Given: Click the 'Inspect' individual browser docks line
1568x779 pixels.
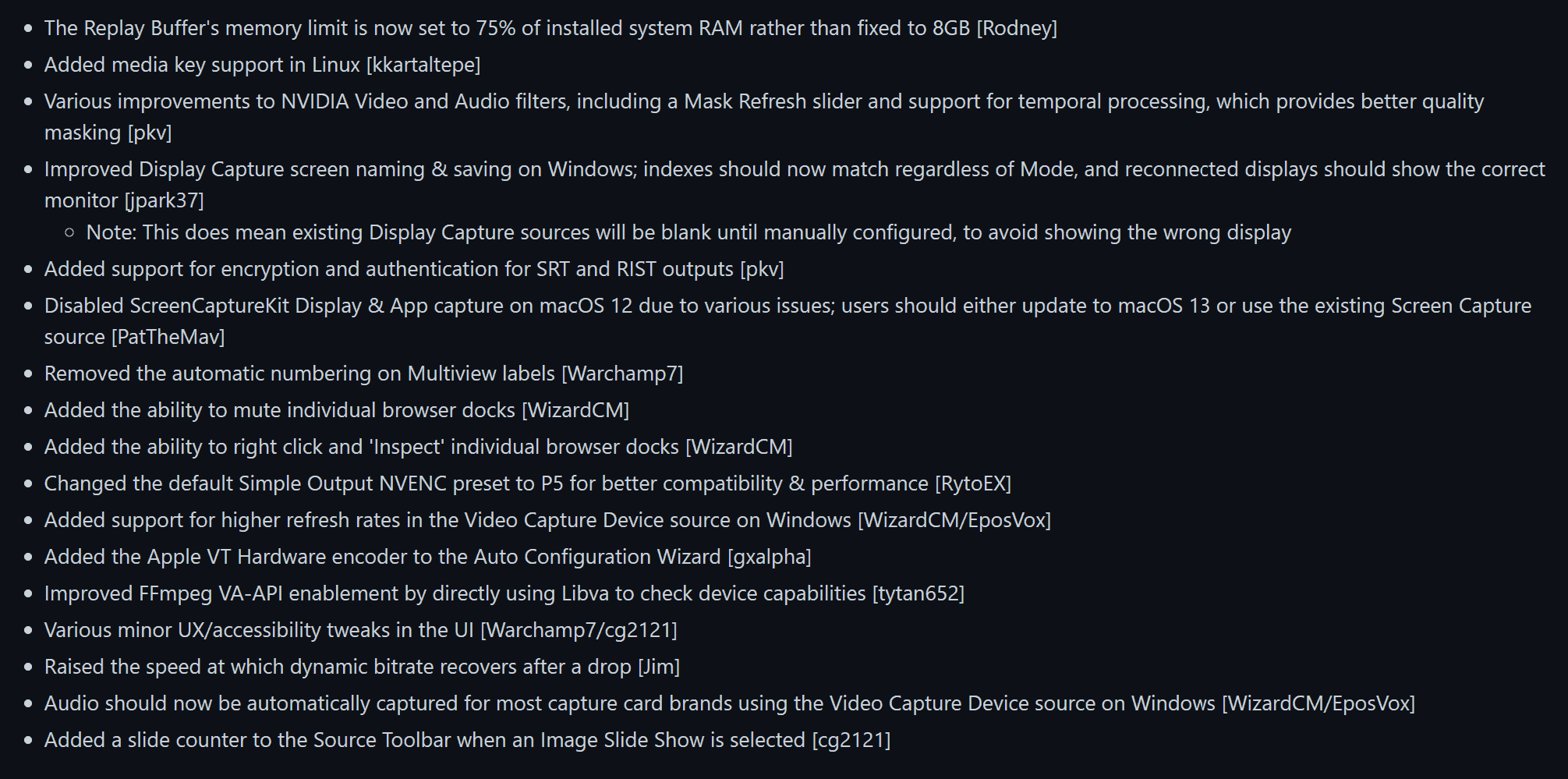Looking at the screenshot, I should pyautogui.click(x=418, y=447).
